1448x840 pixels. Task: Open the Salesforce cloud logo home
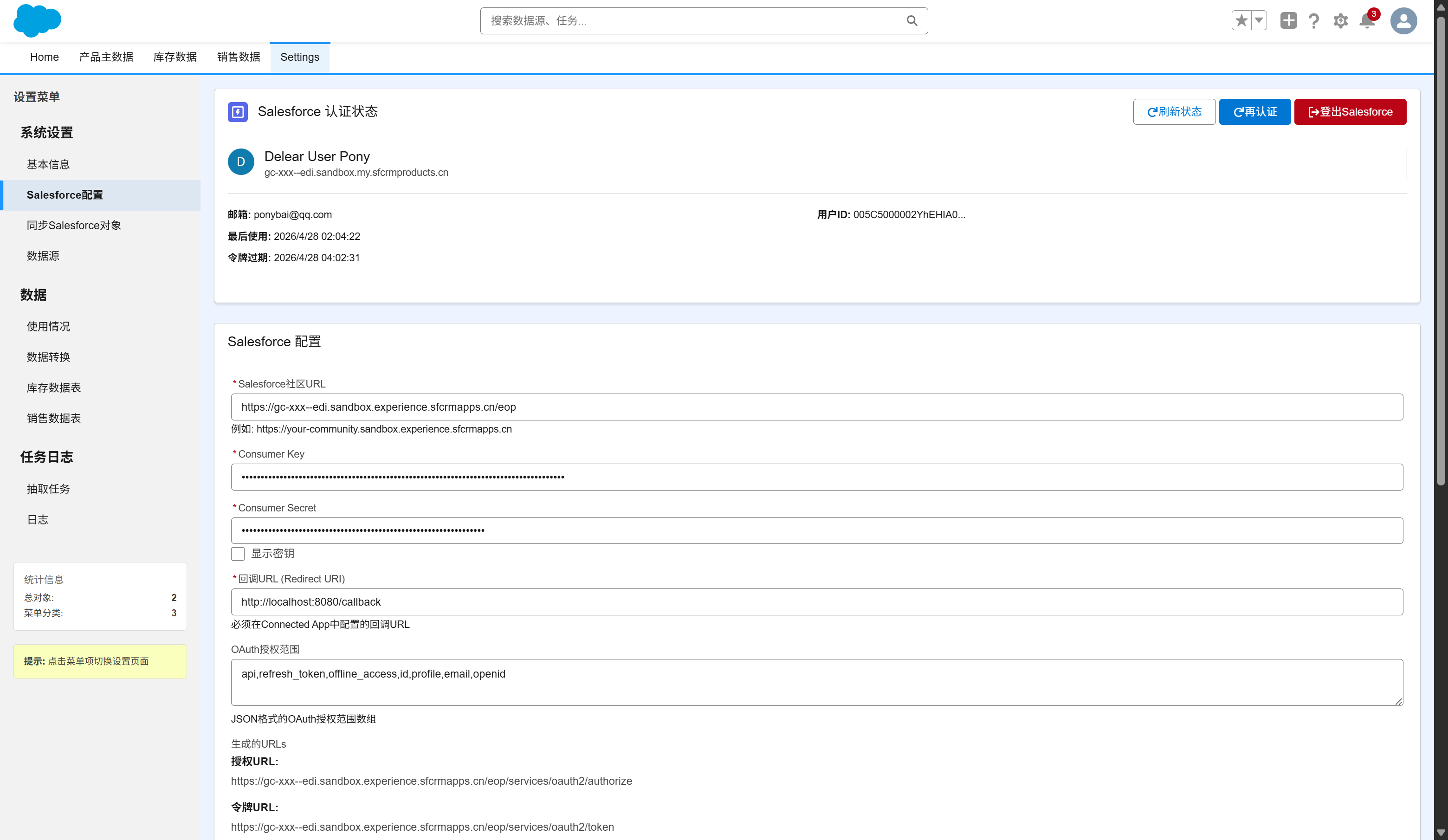tap(37, 21)
